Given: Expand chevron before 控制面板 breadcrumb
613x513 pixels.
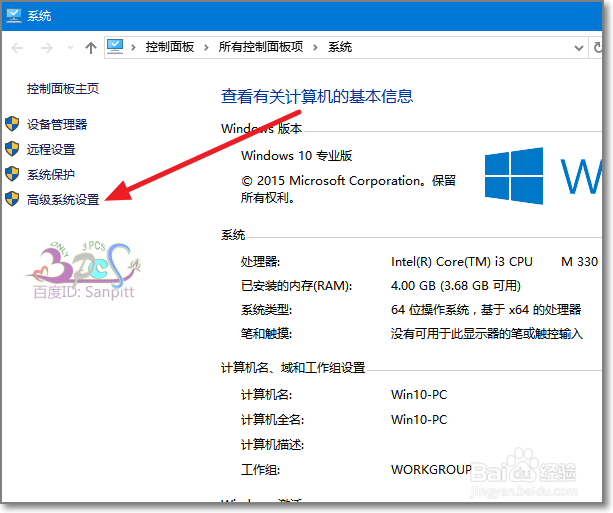Looking at the screenshot, I should (133, 48).
